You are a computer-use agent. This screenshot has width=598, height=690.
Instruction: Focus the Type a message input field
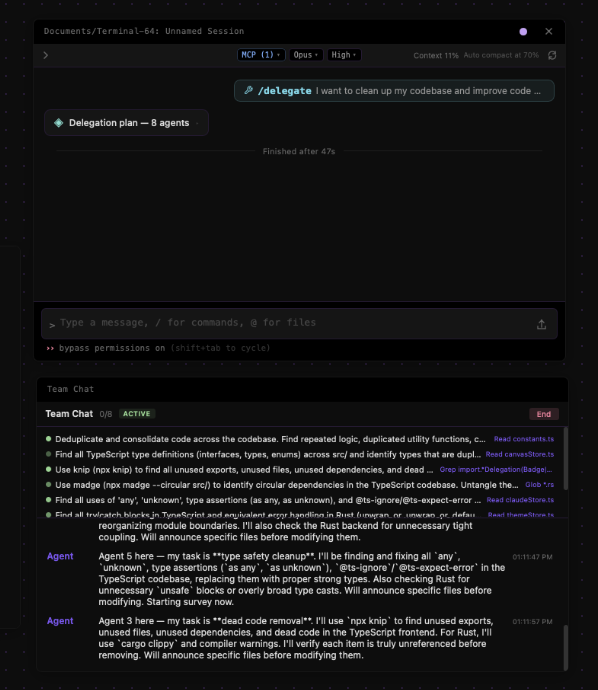click(x=299, y=323)
